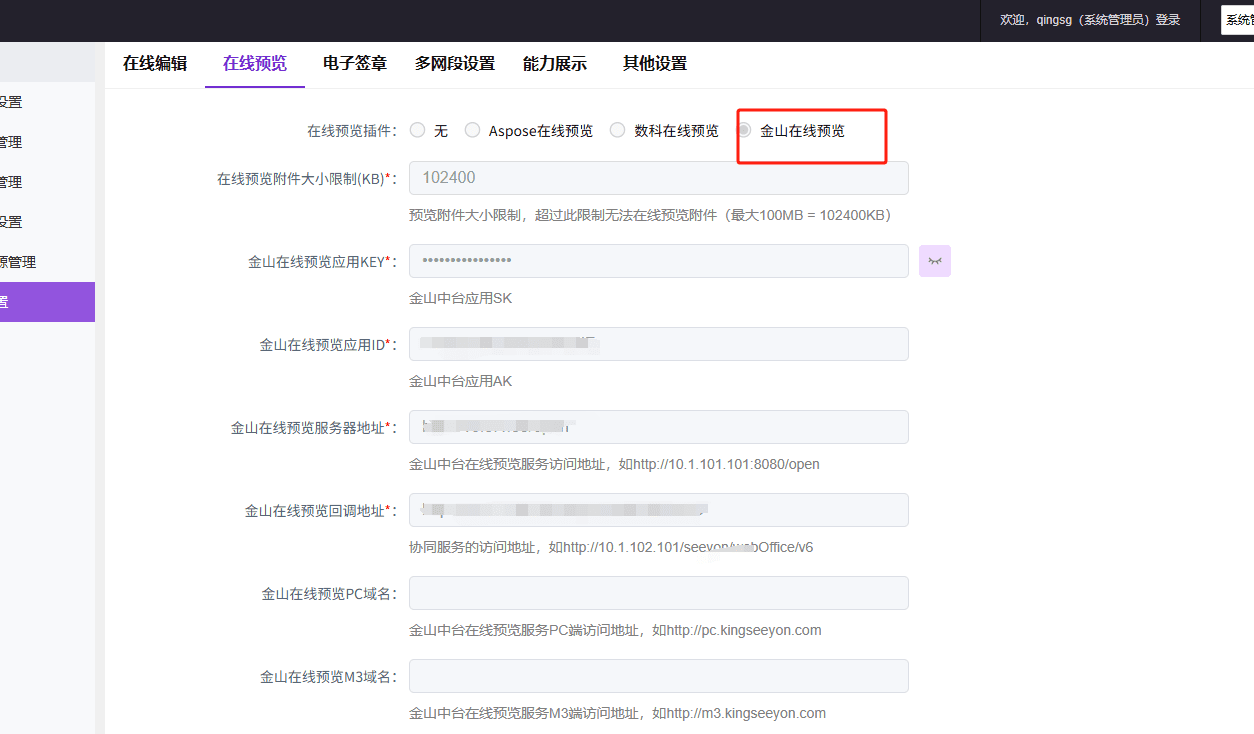The height and width of the screenshot is (734, 1254).
Task: Focus the 金山在线预览服务器地址 input
Action: (x=659, y=427)
